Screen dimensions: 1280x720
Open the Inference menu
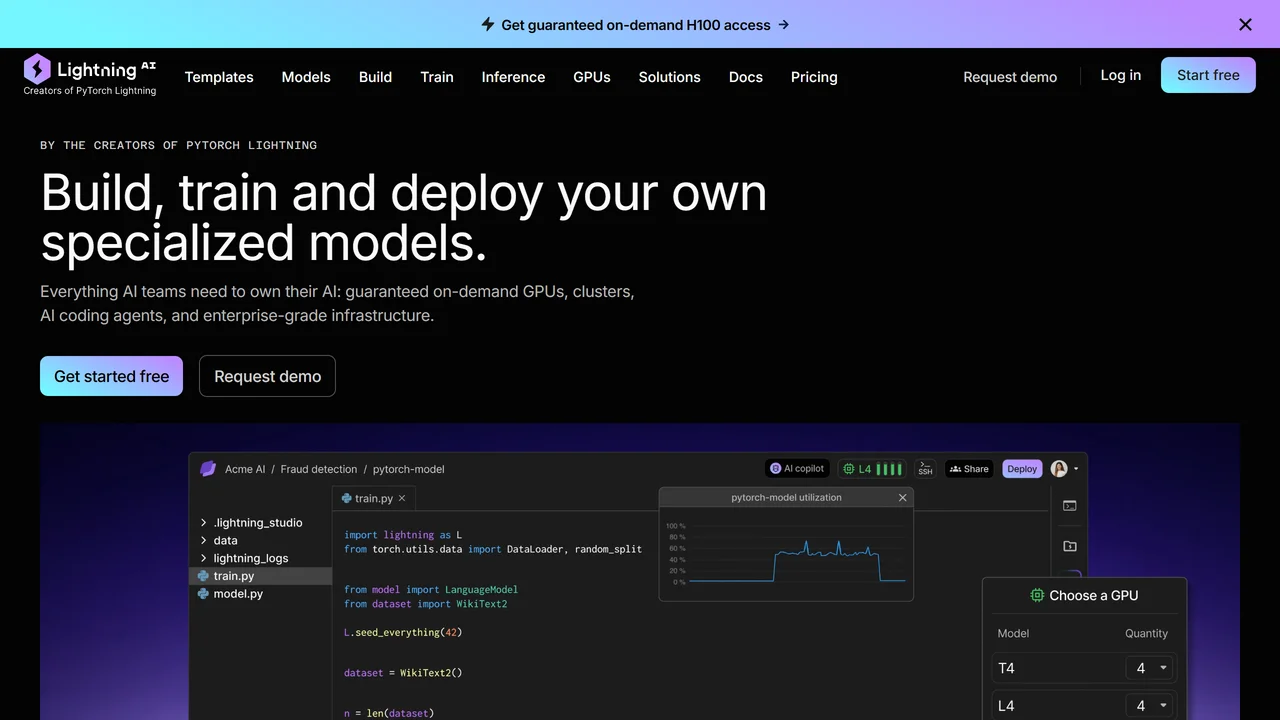[513, 77]
